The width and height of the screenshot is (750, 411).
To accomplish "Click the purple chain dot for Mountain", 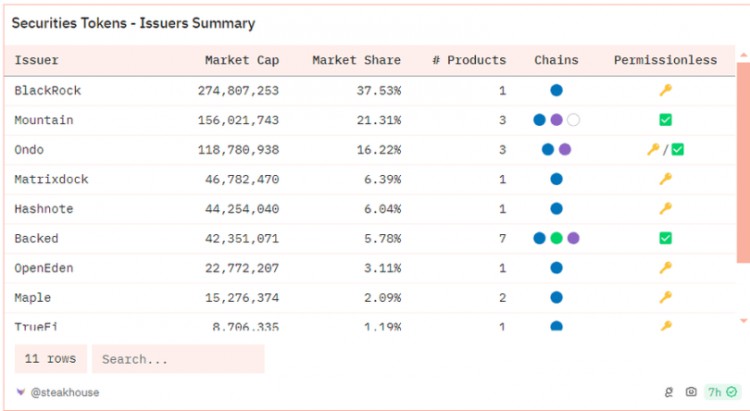I will 556,120.
